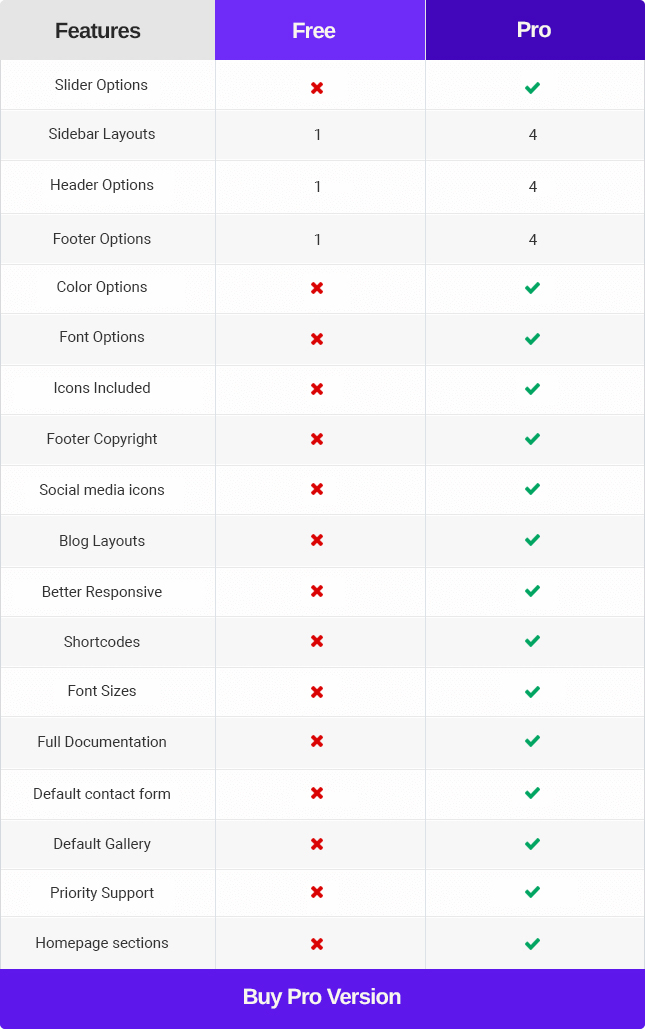The image size is (645, 1029).
Task: Click green check for Default contact form
Action: pos(532,793)
